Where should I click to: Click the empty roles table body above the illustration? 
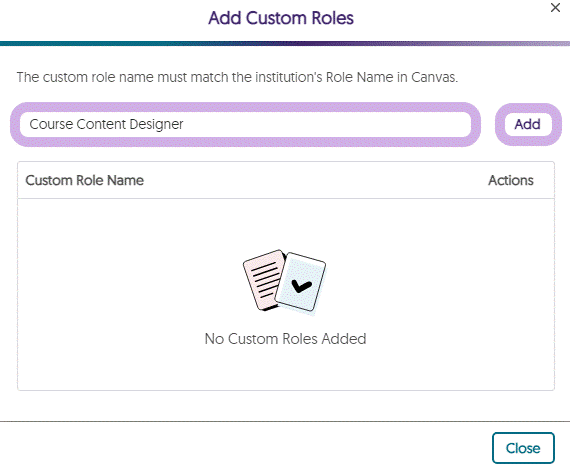(286, 224)
